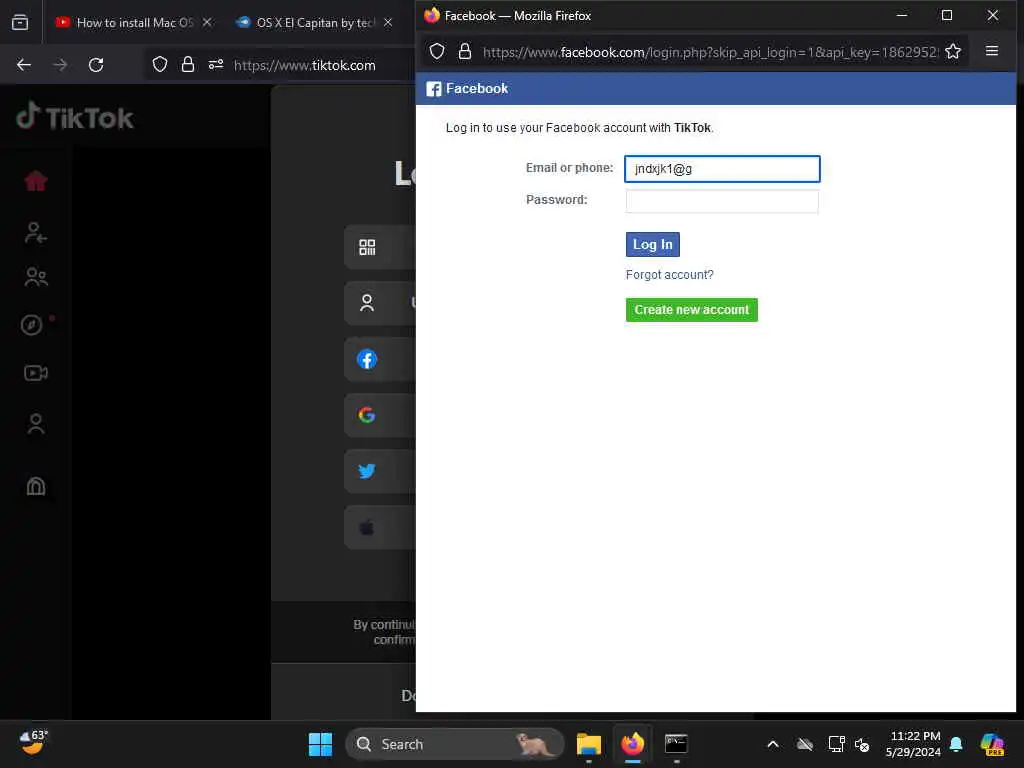
Task: Open the terminal taskbar icon
Action: click(x=676, y=744)
